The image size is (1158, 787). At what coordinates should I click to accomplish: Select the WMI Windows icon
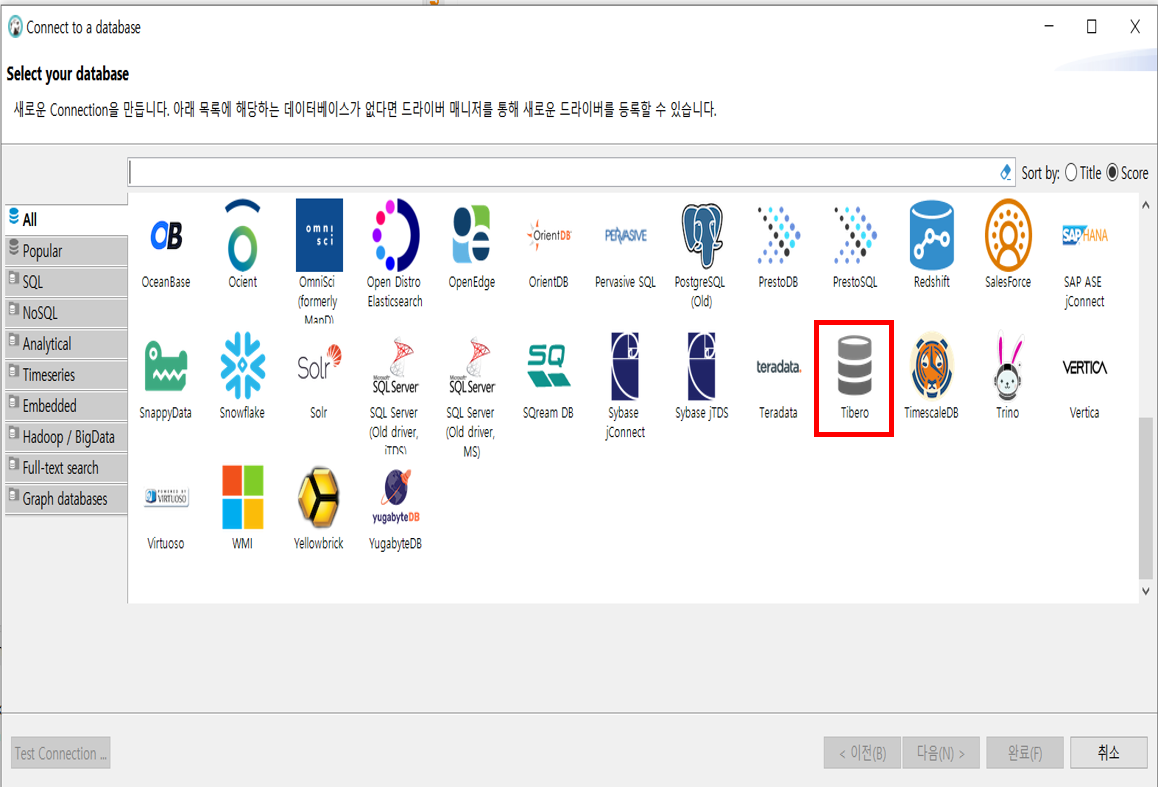[242, 497]
